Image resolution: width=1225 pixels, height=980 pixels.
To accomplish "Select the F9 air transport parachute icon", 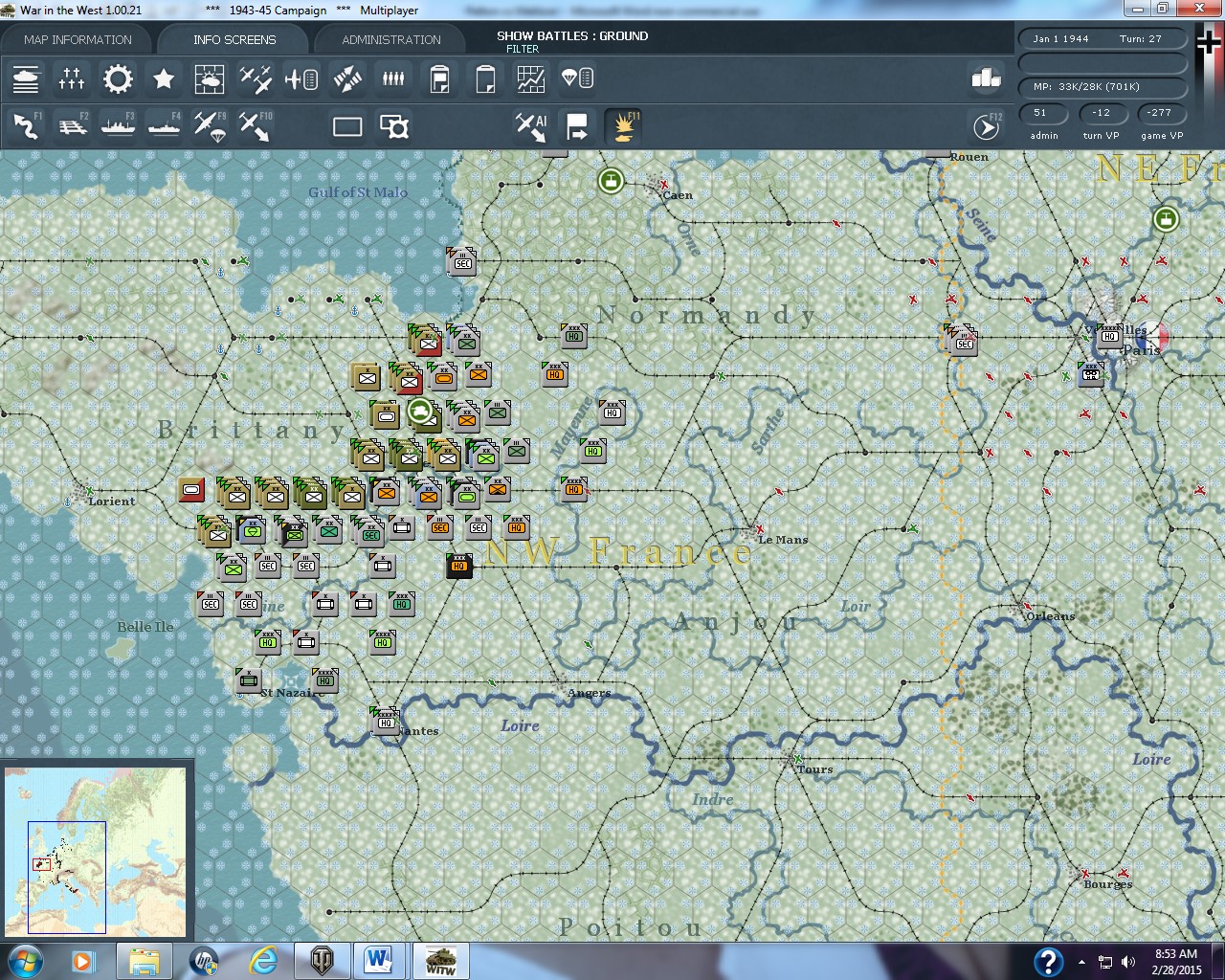I will [x=210, y=126].
